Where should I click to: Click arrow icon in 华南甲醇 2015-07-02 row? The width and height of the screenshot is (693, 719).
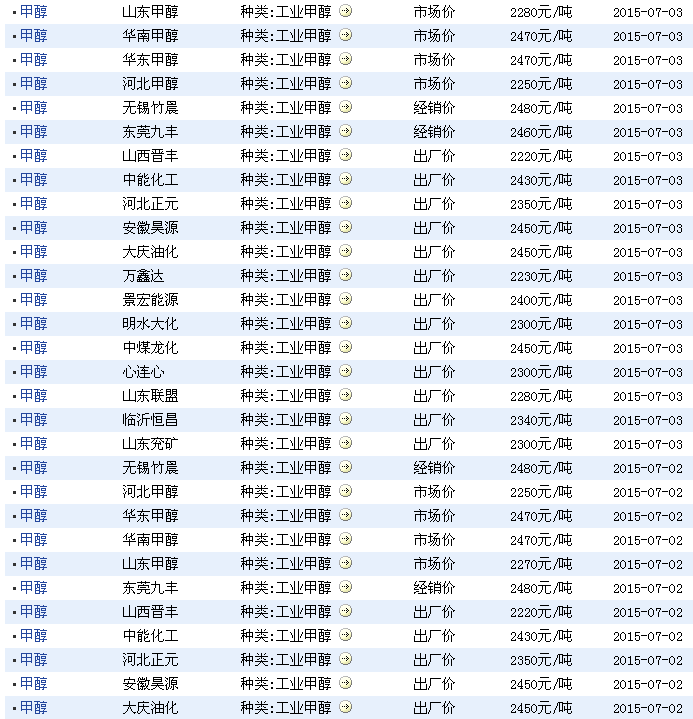(345, 539)
